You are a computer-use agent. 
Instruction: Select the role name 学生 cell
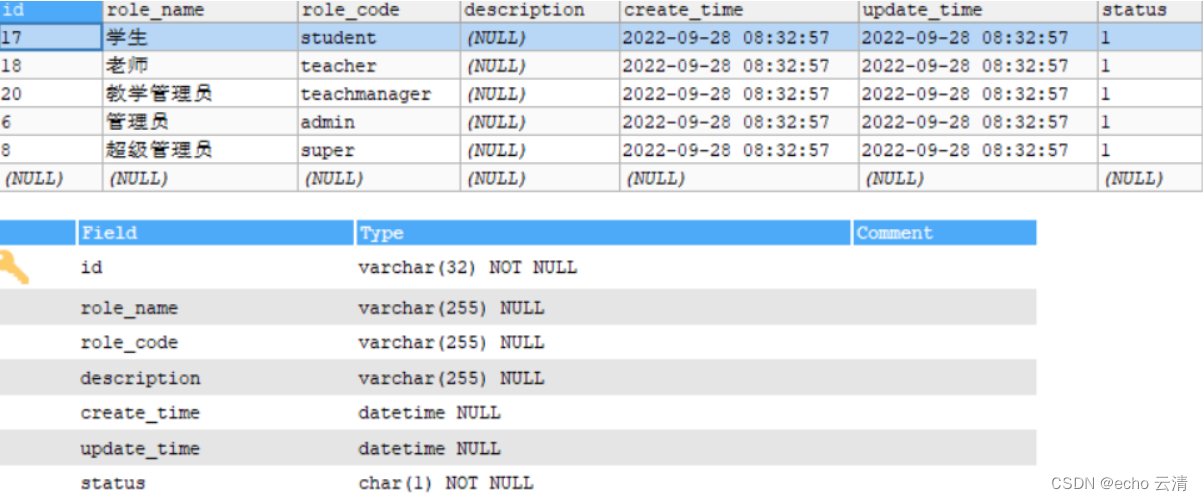[x=200, y=38]
